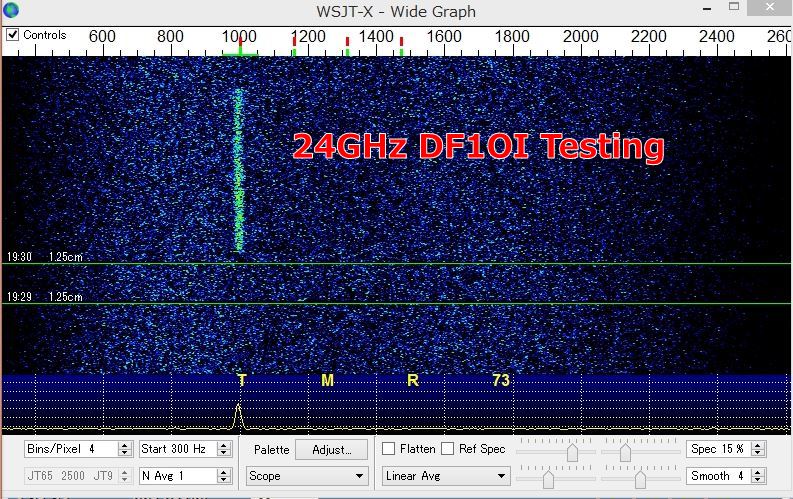The height and width of the screenshot is (499, 793).
Task: Click the 600 frequency scale label
Action: point(102,36)
